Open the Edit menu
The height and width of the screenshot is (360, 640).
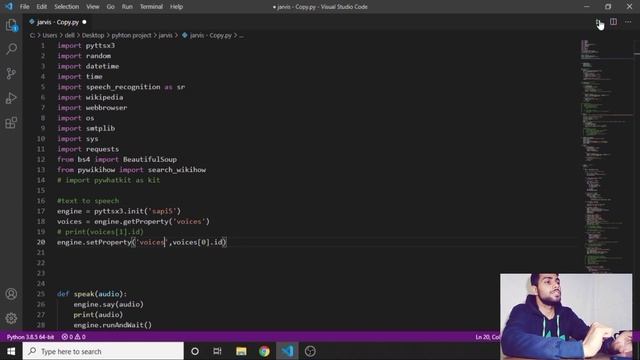(42, 7)
